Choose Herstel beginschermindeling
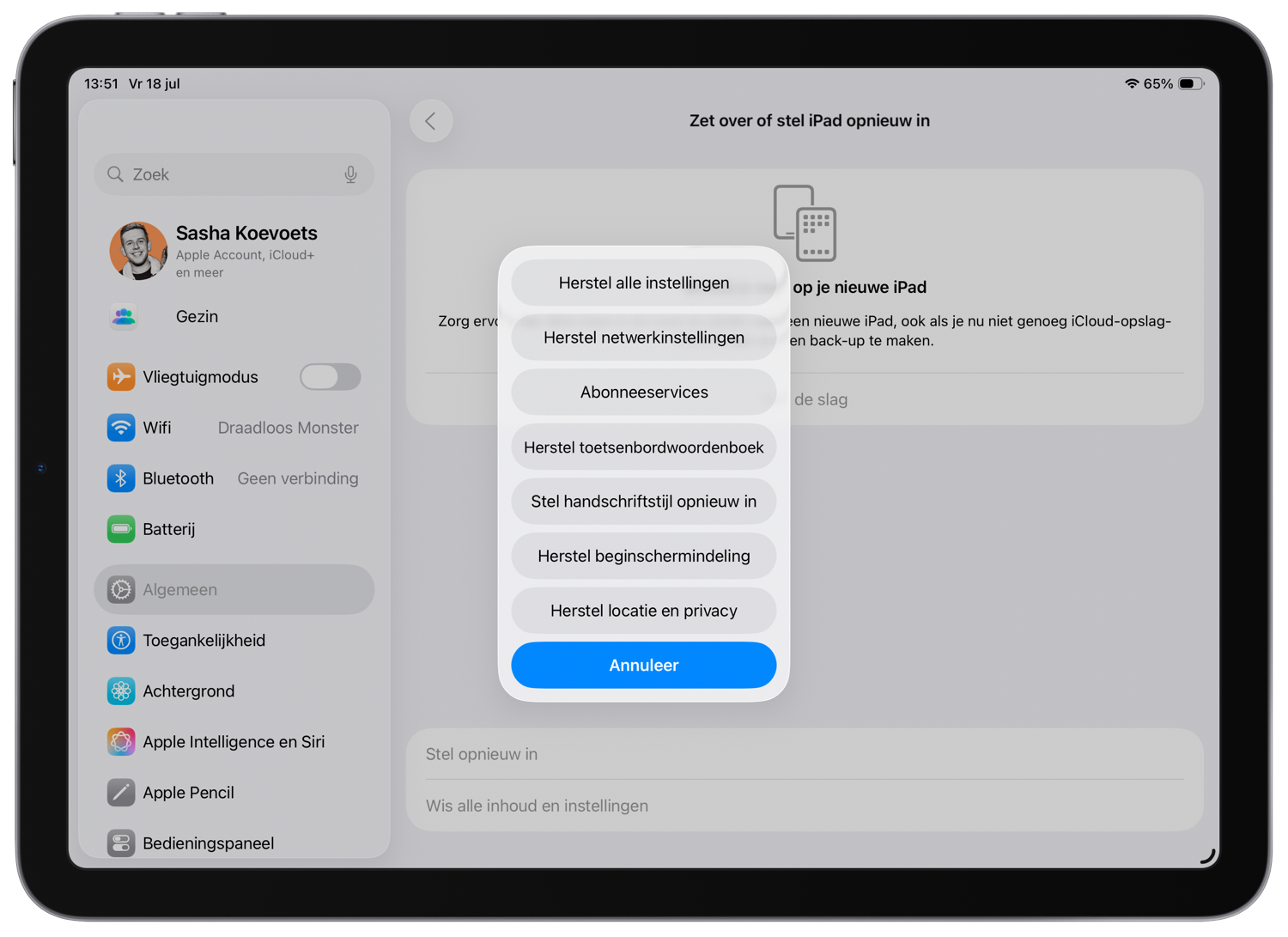 (x=644, y=556)
